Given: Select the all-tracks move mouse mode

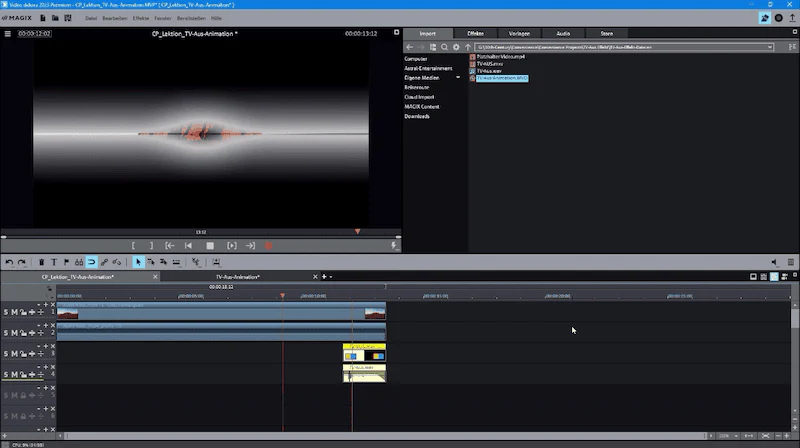Looking at the screenshot, I should (163, 262).
